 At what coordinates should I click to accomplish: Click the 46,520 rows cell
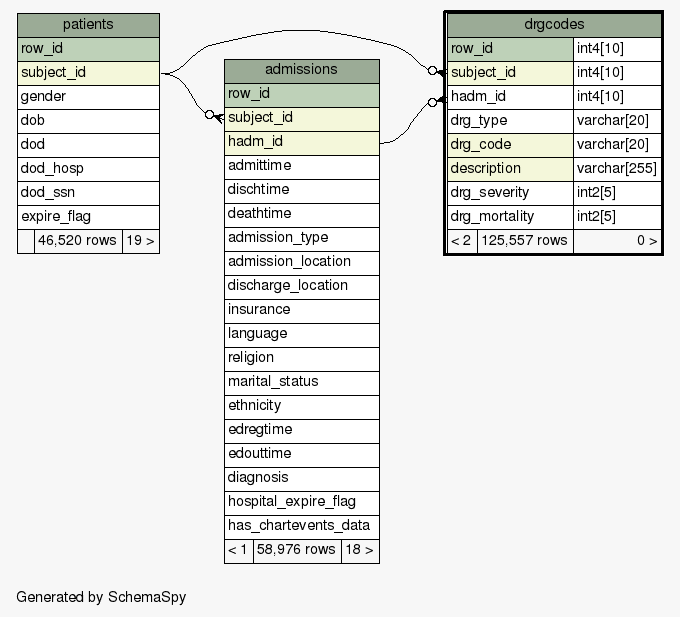pos(78,241)
